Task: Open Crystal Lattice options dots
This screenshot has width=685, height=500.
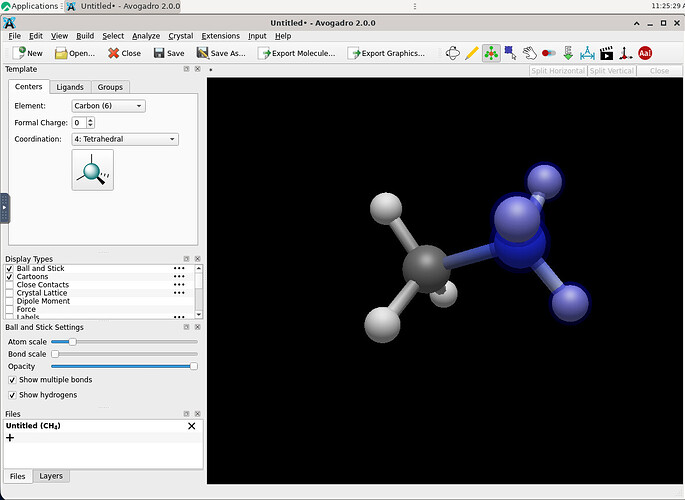Action: [x=179, y=293]
